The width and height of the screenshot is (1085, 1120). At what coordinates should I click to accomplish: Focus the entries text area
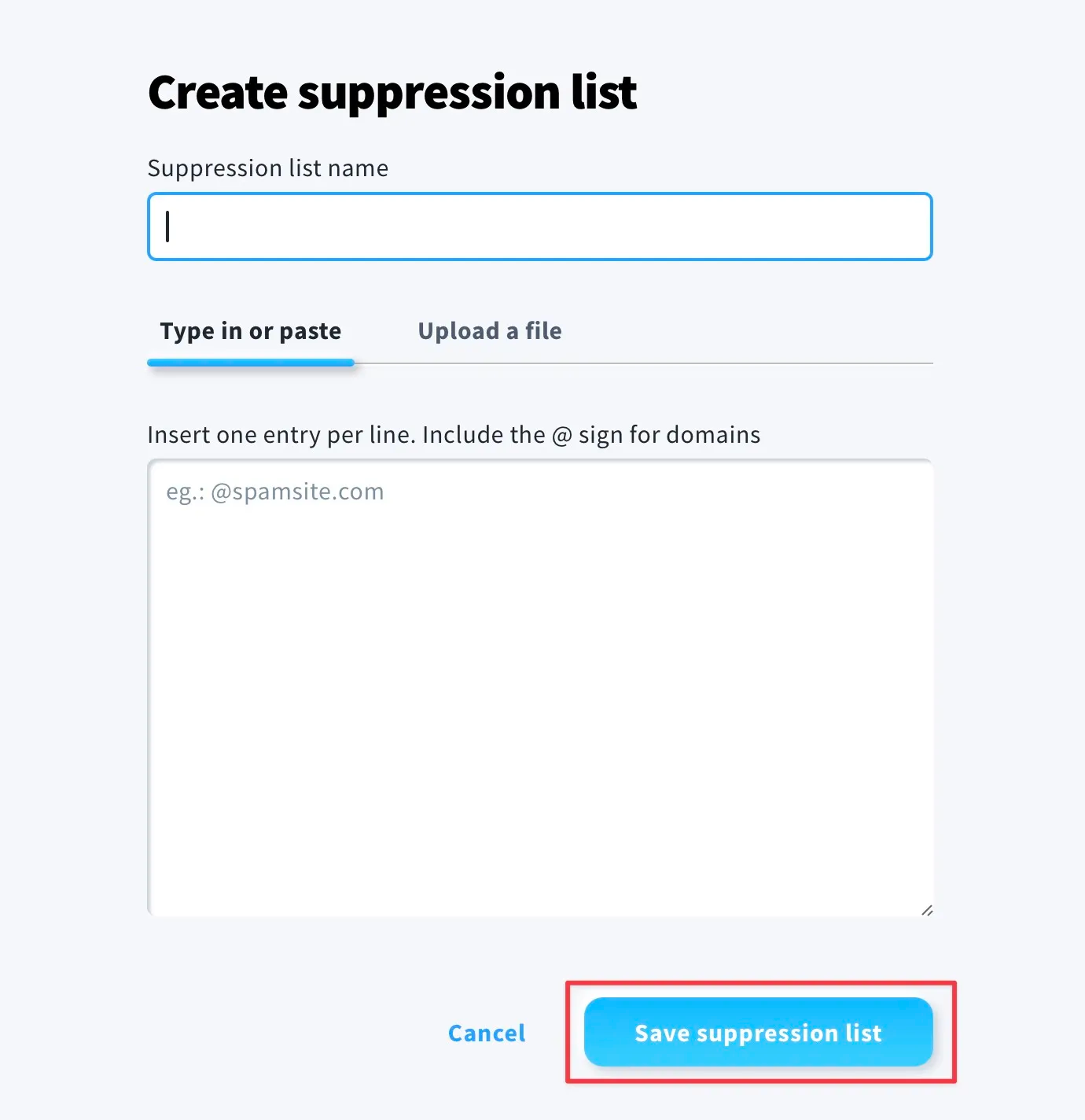[x=539, y=687]
